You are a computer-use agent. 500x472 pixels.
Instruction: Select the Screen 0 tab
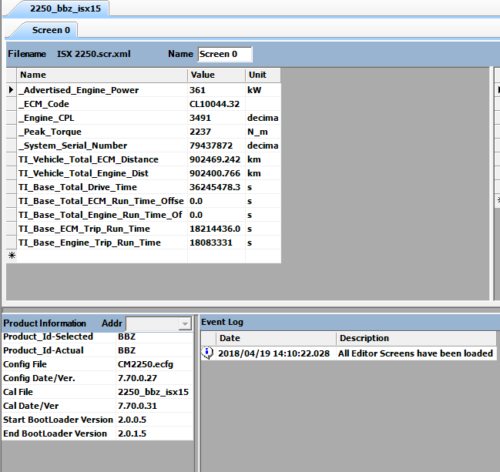[51, 30]
